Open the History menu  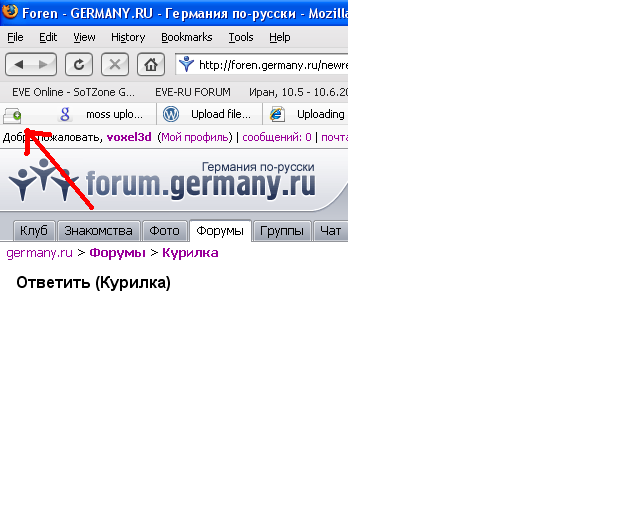pos(128,37)
